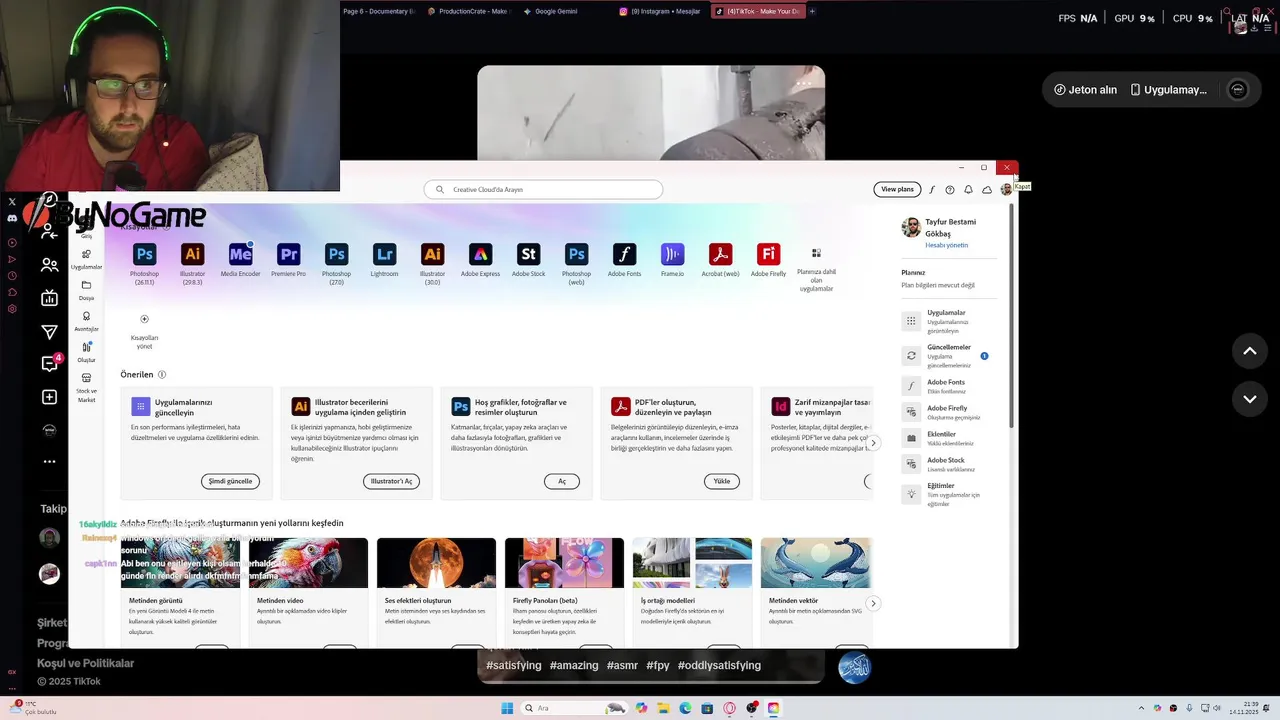Viewport: 1280px width, 720px height.
Task: Show apps included in your plan
Action: click(816, 254)
